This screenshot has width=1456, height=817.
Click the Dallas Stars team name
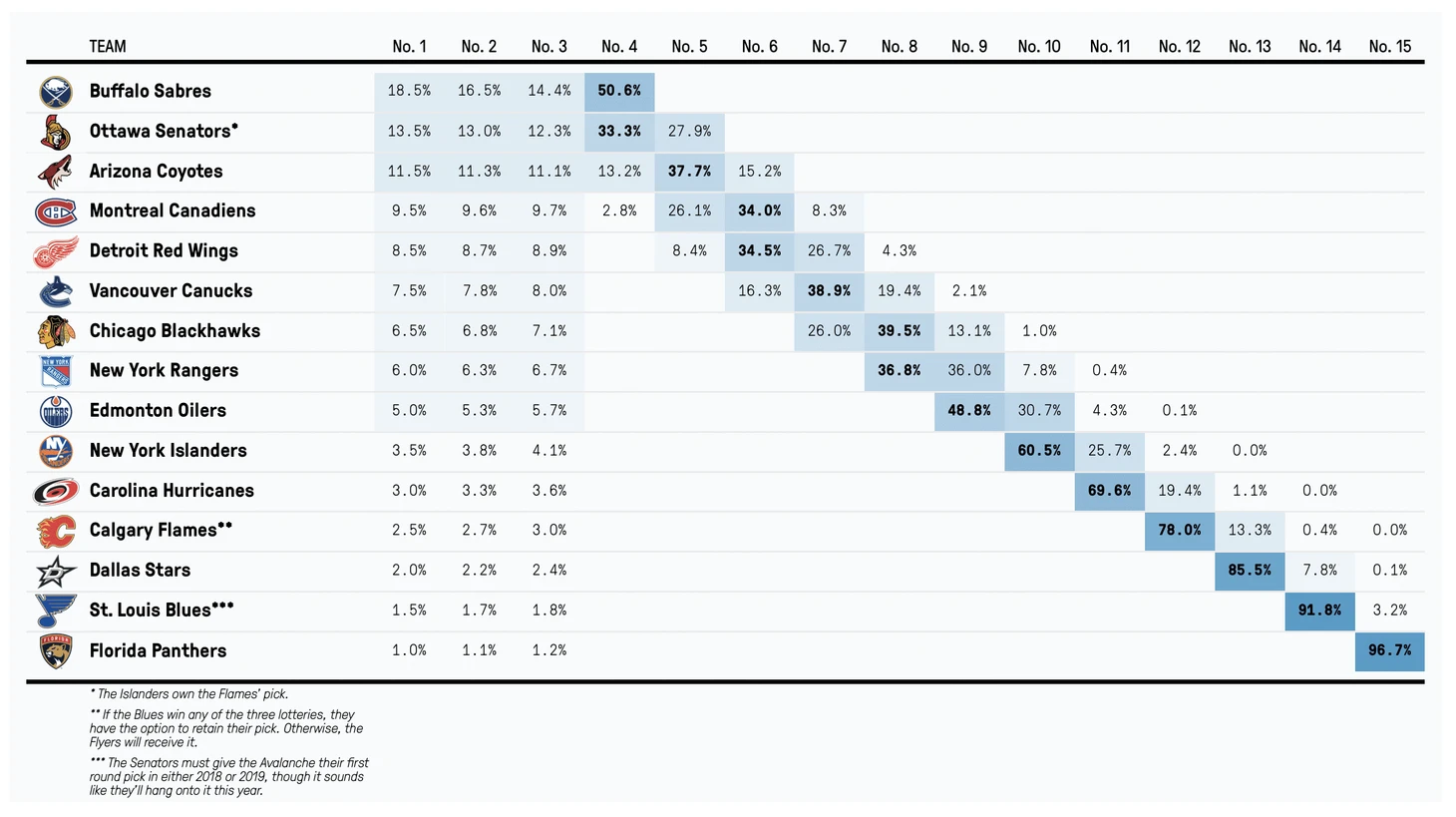(140, 571)
